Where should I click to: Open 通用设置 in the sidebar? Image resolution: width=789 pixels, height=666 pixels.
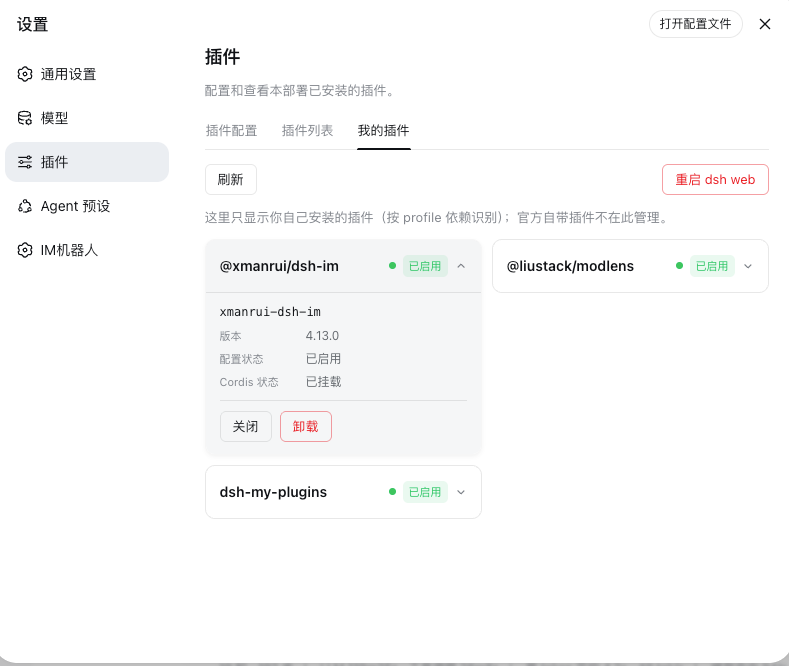(87, 74)
